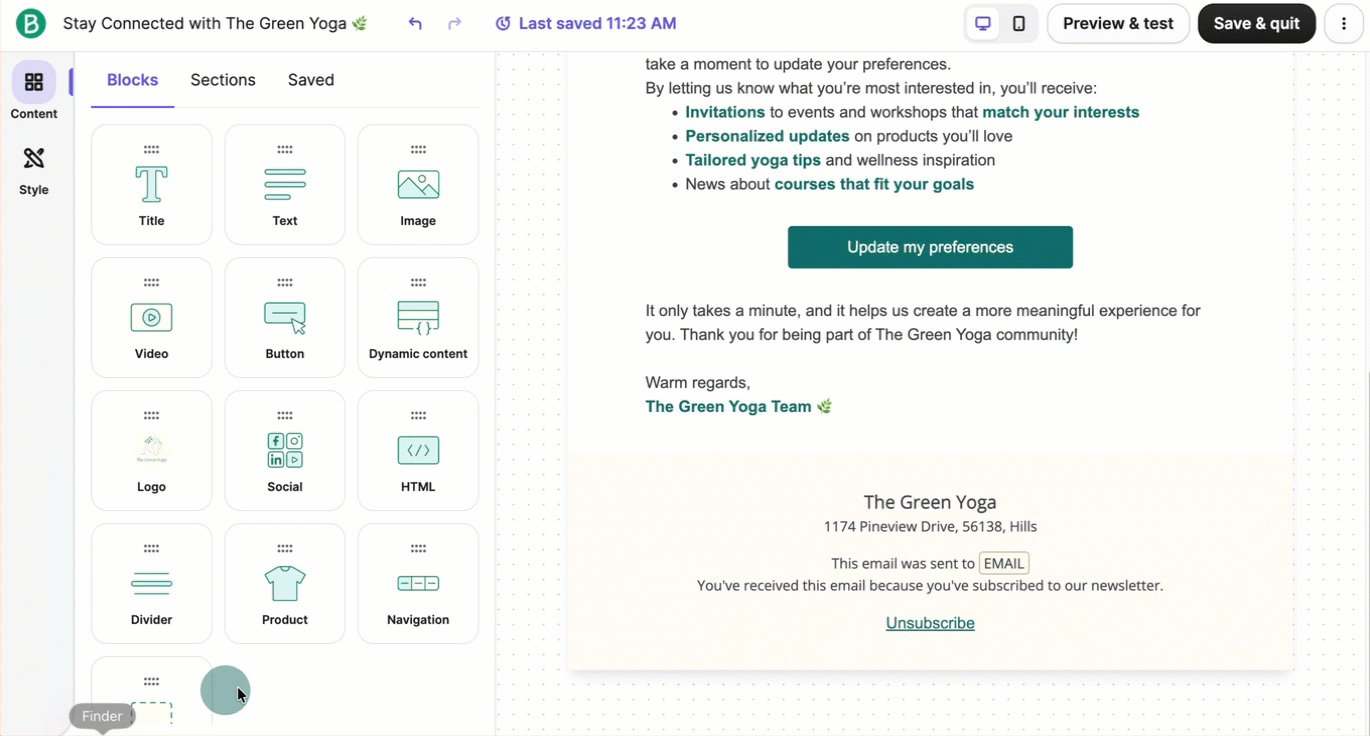Viewport: 1370px width, 736px height.
Task: Click the Finder tooltip label
Action: pos(102,716)
